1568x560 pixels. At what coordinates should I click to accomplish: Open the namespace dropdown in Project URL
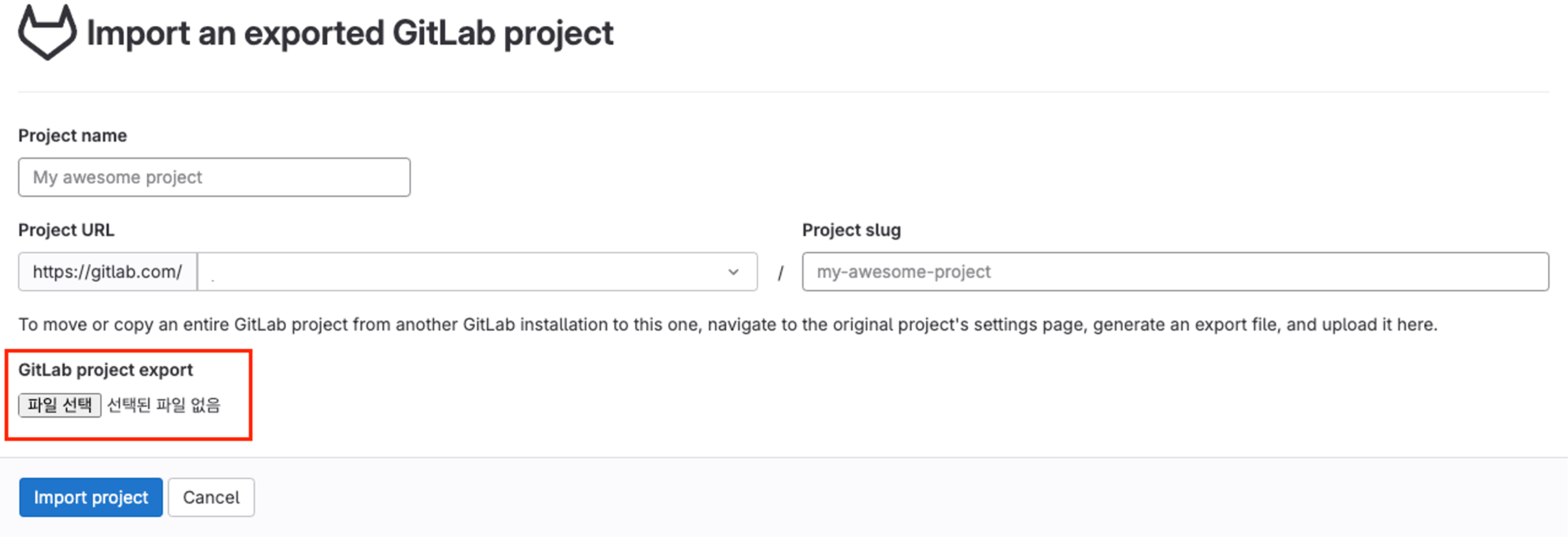coord(463,271)
